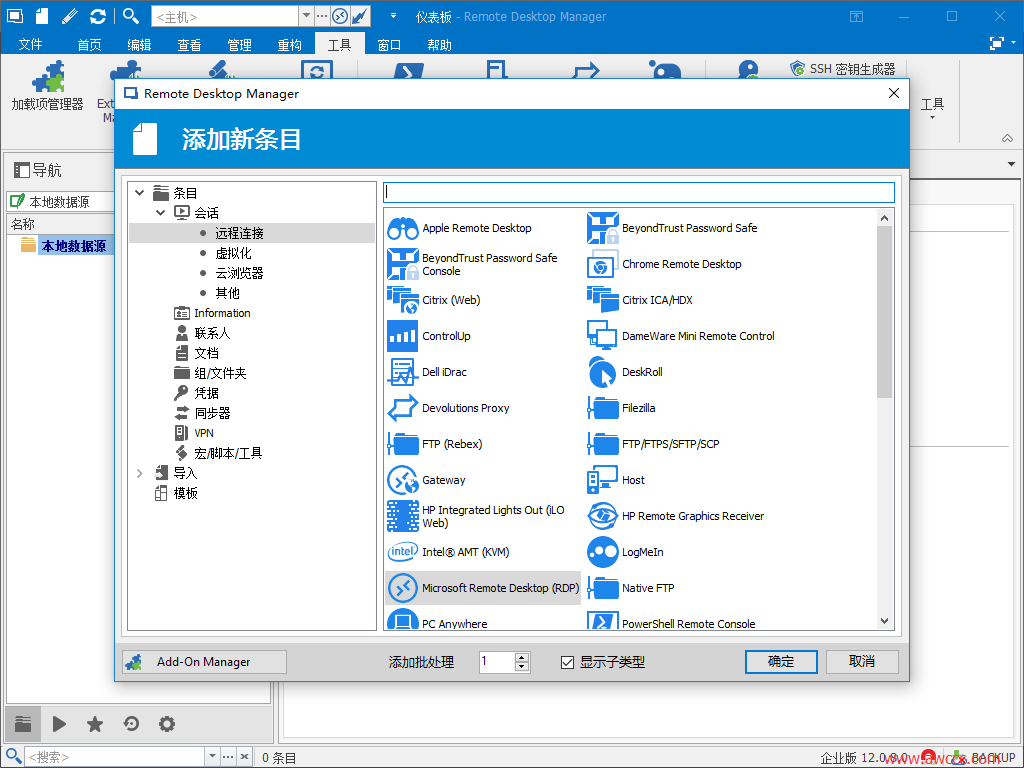Confirm with the 确定 button
Screen dimensions: 1024x768
click(781, 662)
